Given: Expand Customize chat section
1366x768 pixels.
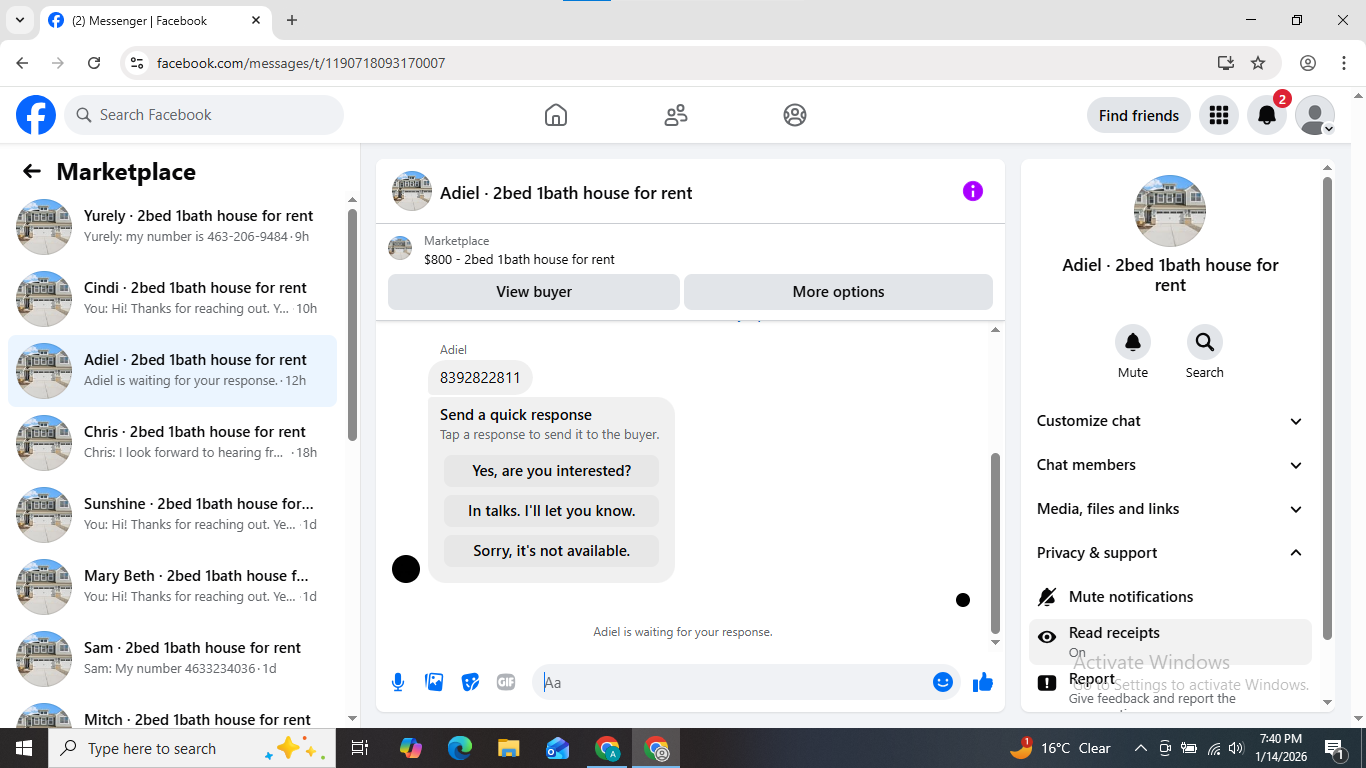Looking at the screenshot, I should pos(1170,421).
